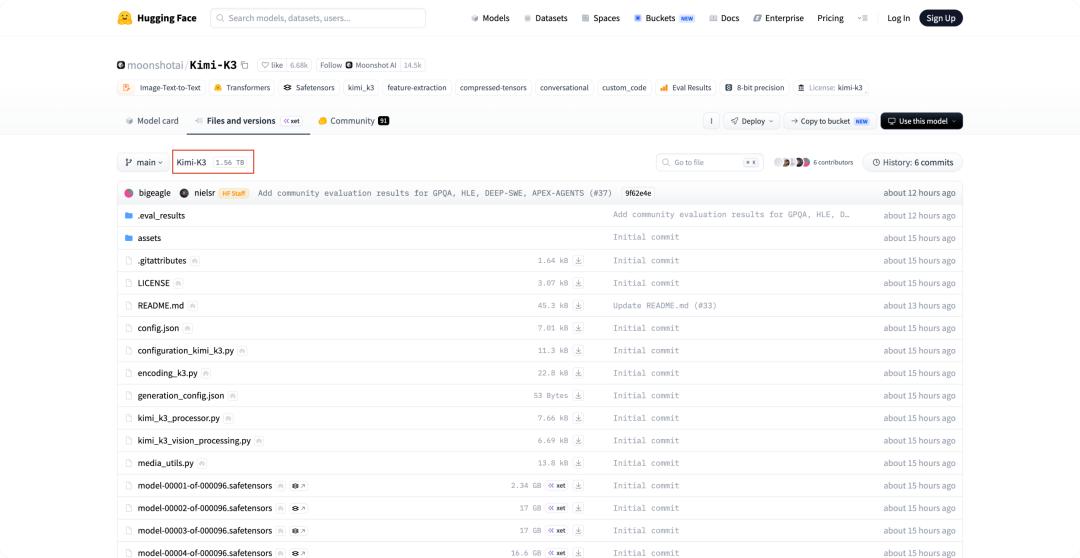Go to Spaces in top navigation
1080x558 pixels.
tap(601, 19)
